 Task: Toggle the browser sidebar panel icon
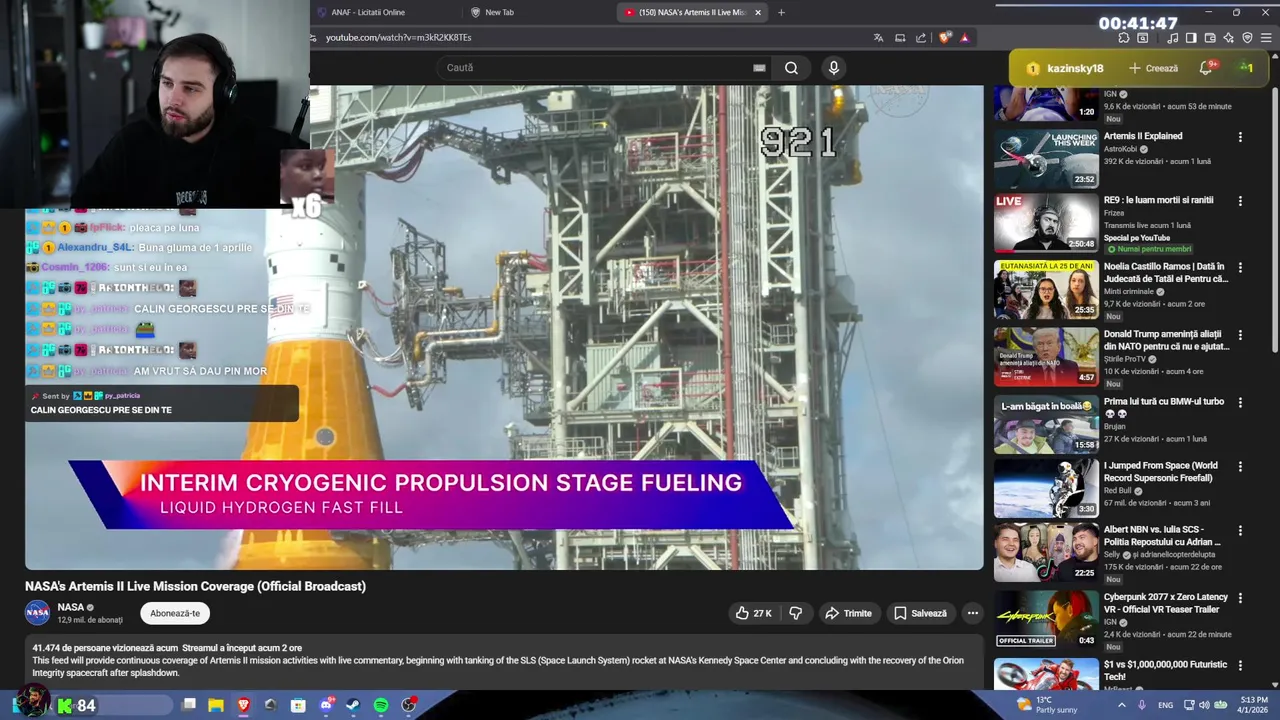click(1191, 38)
